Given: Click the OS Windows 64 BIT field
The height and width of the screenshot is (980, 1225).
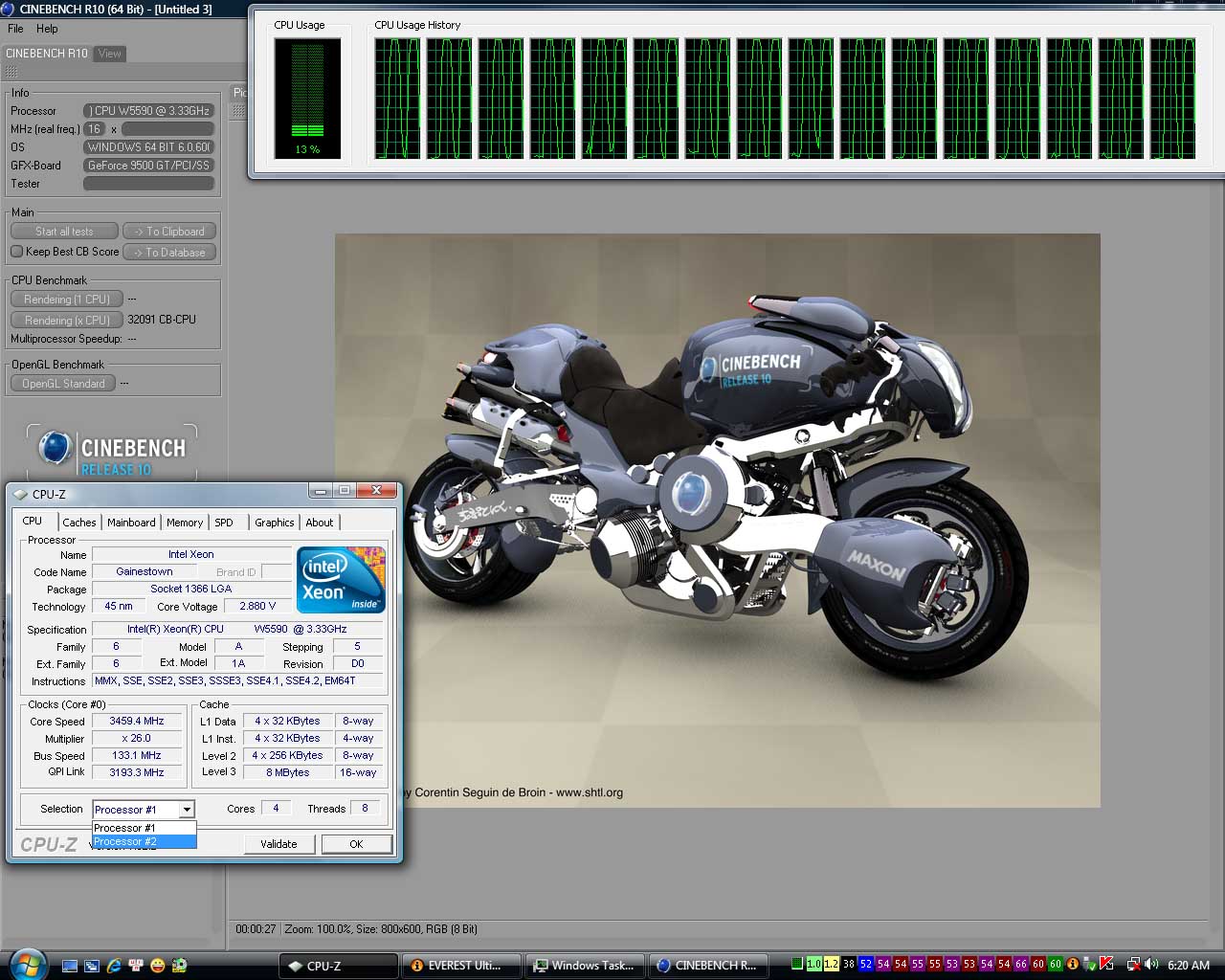Looking at the screenshot, I should 148,147.
